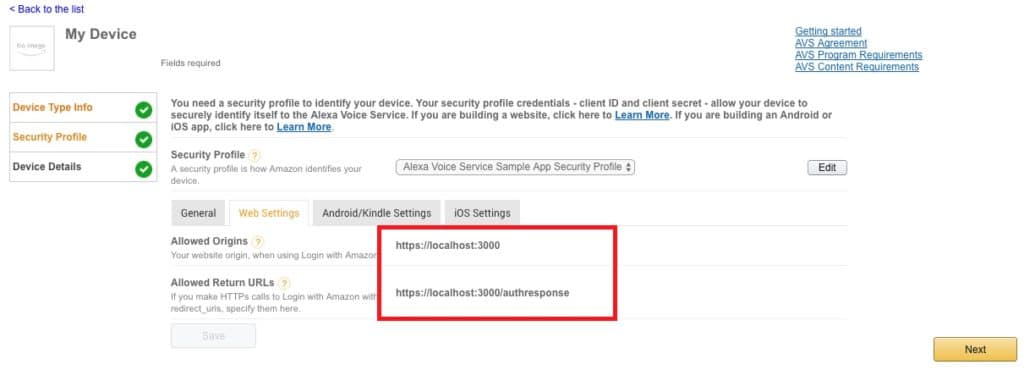This screenshot has height=370, width=1024.
Task: Open the Android/Kindle Settings tab
Action: 377,213
